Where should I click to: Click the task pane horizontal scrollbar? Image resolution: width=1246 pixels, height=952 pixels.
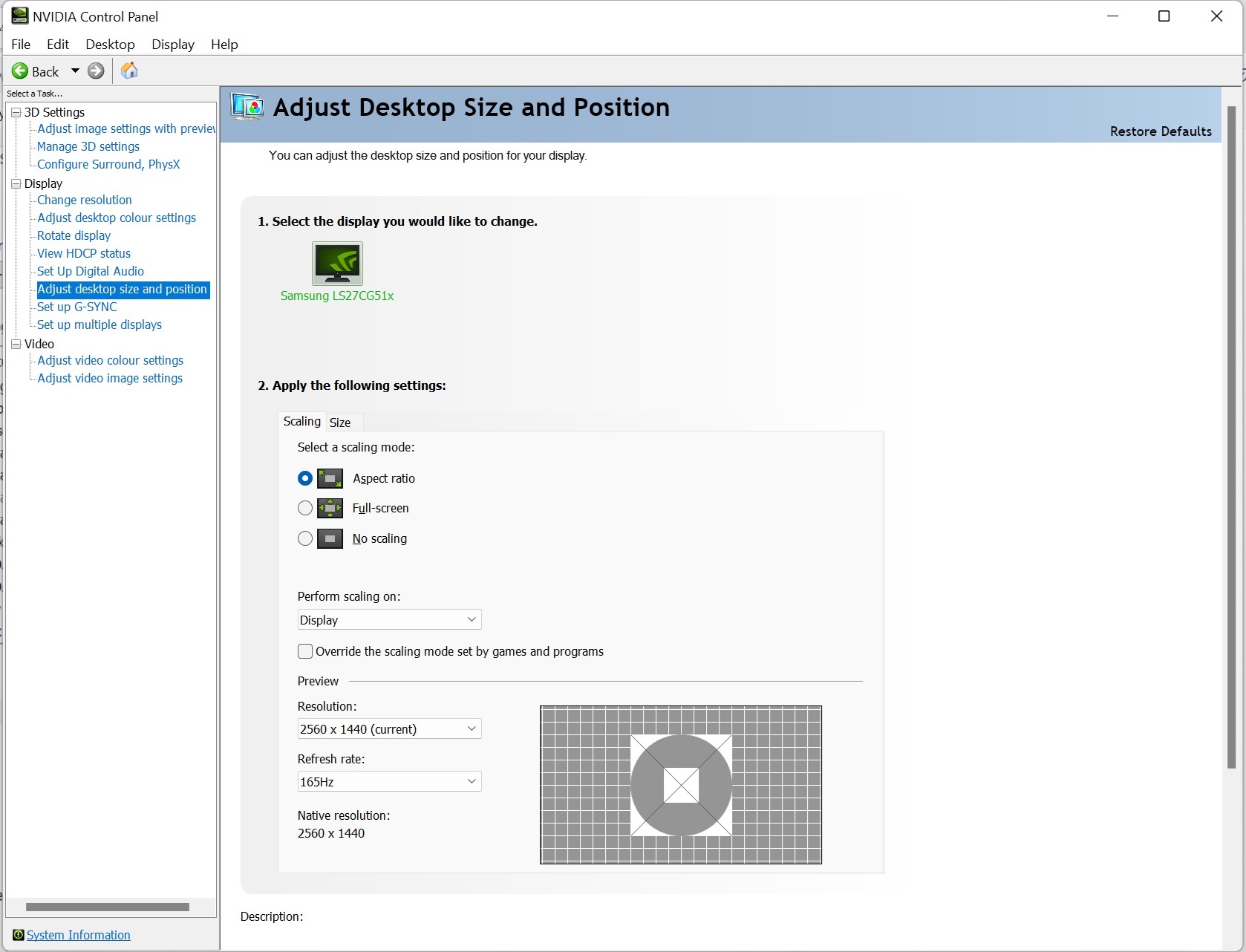[x=108, y=907]
